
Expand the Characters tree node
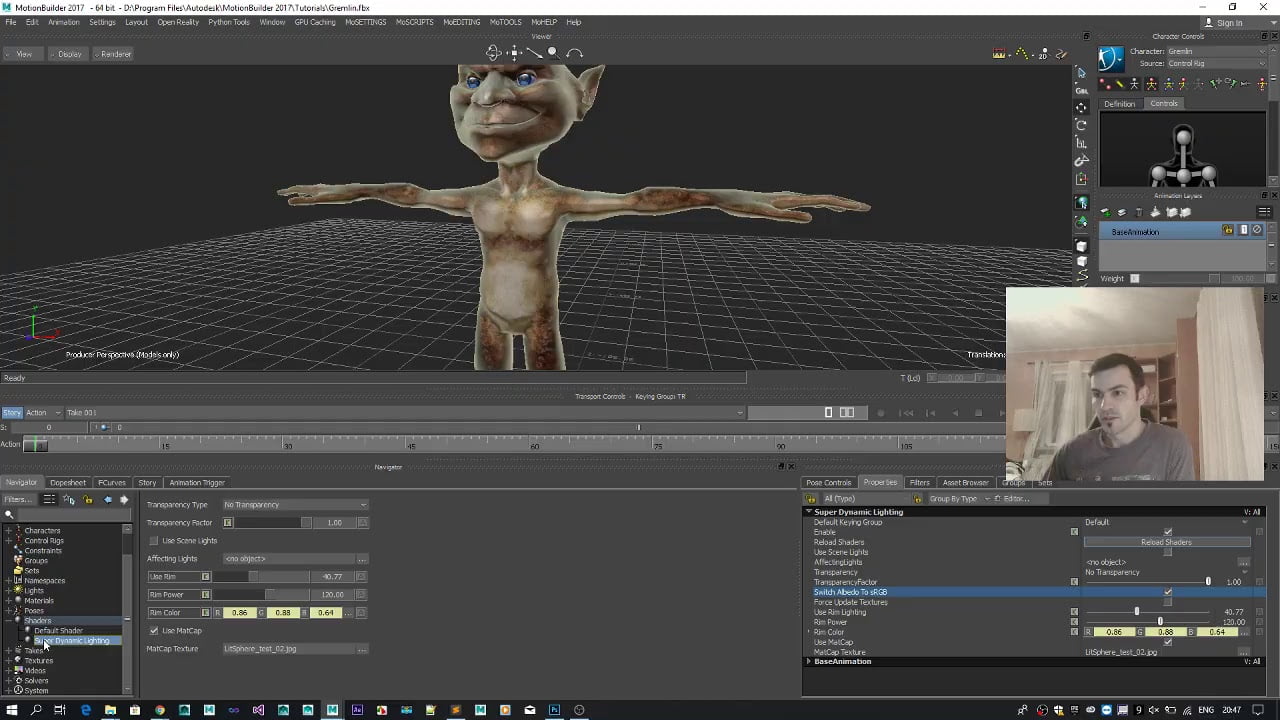[8, 531]
